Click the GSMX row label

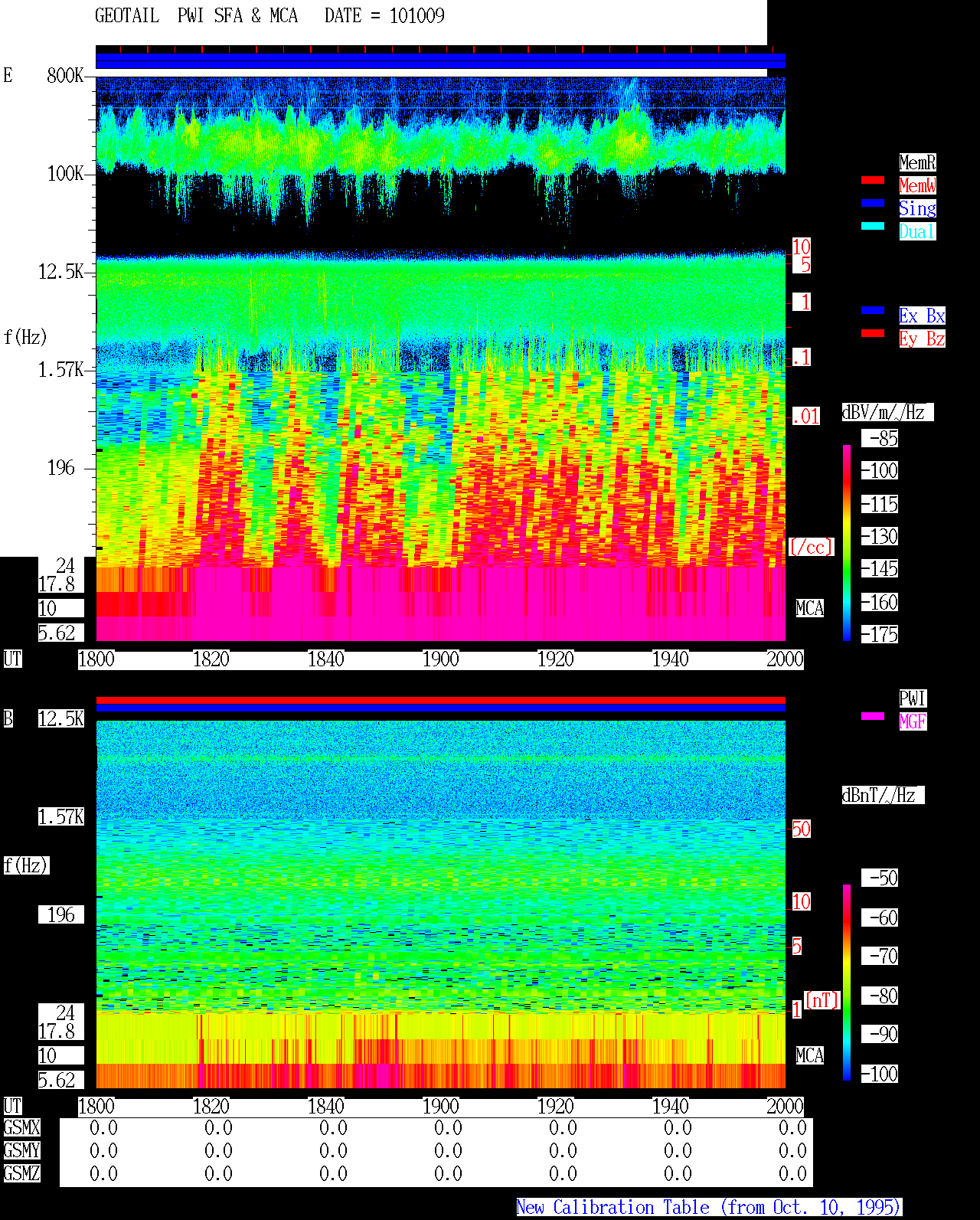click(21, 1128)
